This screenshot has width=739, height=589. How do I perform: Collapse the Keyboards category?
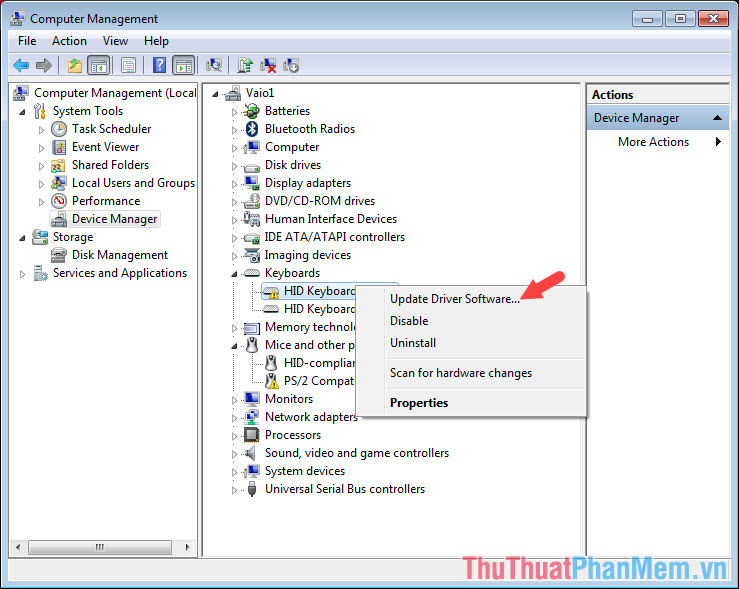click(234, 274)
